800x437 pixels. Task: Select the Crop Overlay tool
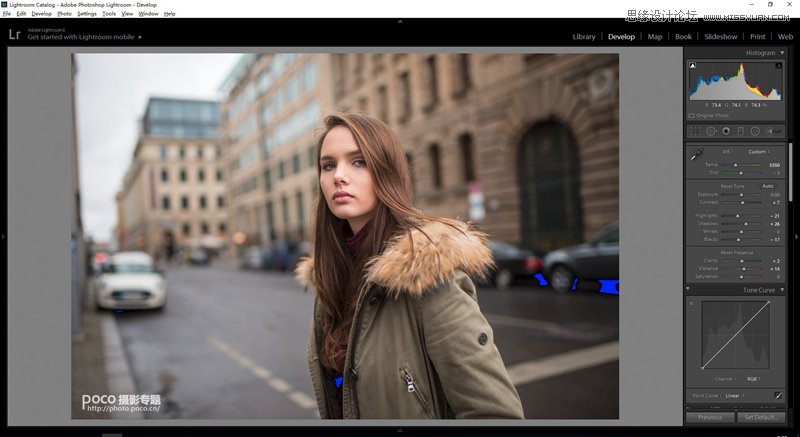(x=695, y=131)
